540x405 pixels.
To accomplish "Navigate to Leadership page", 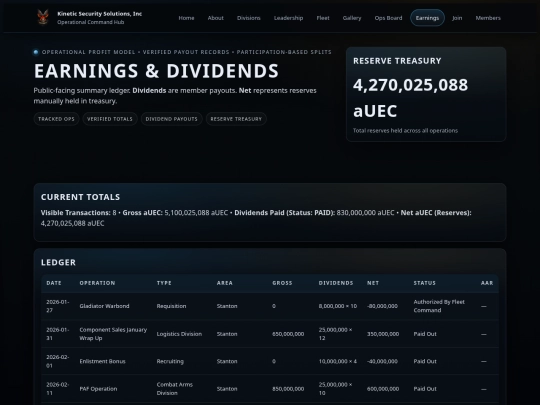I will click(x=288, y=18).
